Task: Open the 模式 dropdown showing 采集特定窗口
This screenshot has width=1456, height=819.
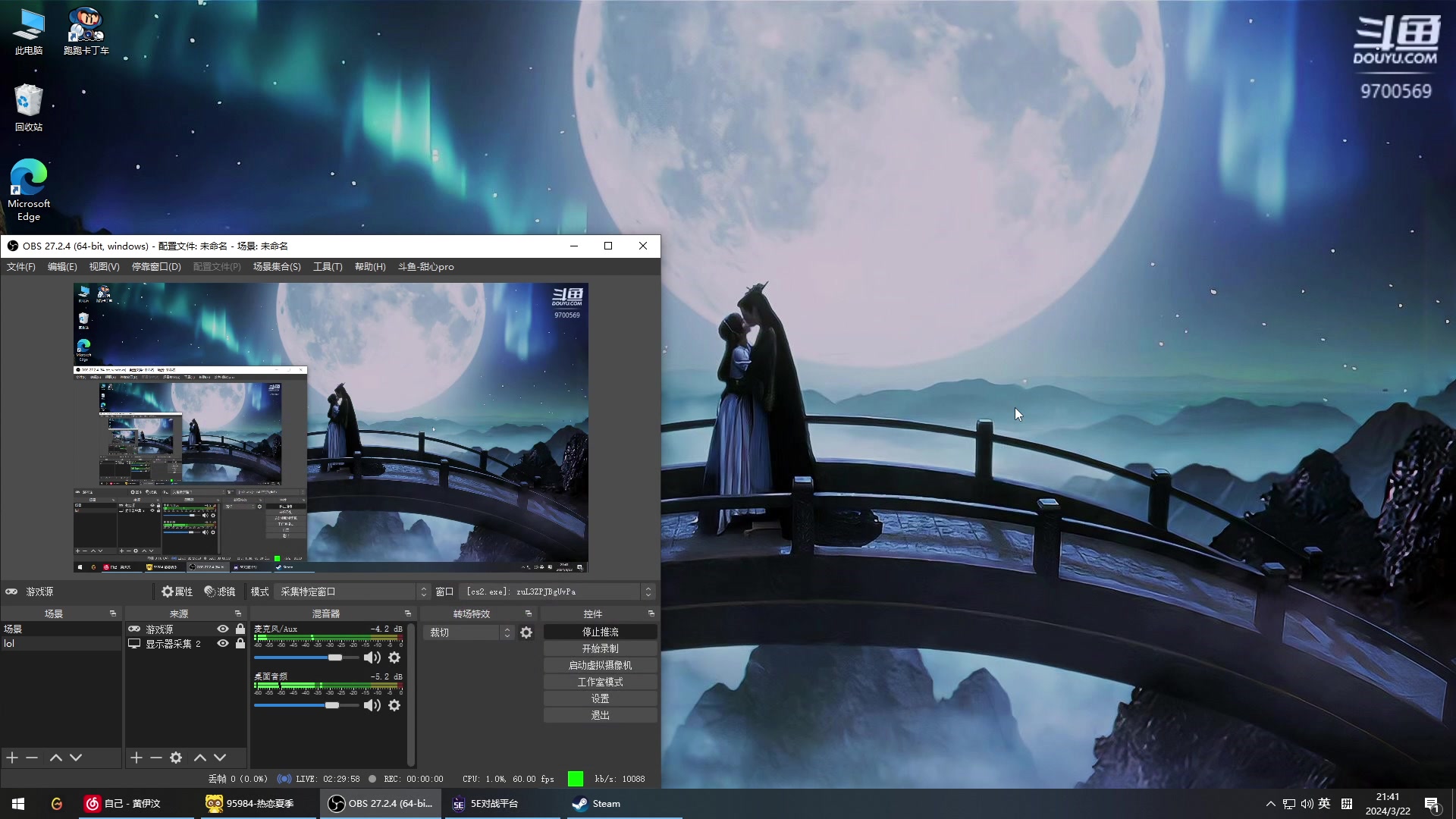Action: (x=353, y=591)
